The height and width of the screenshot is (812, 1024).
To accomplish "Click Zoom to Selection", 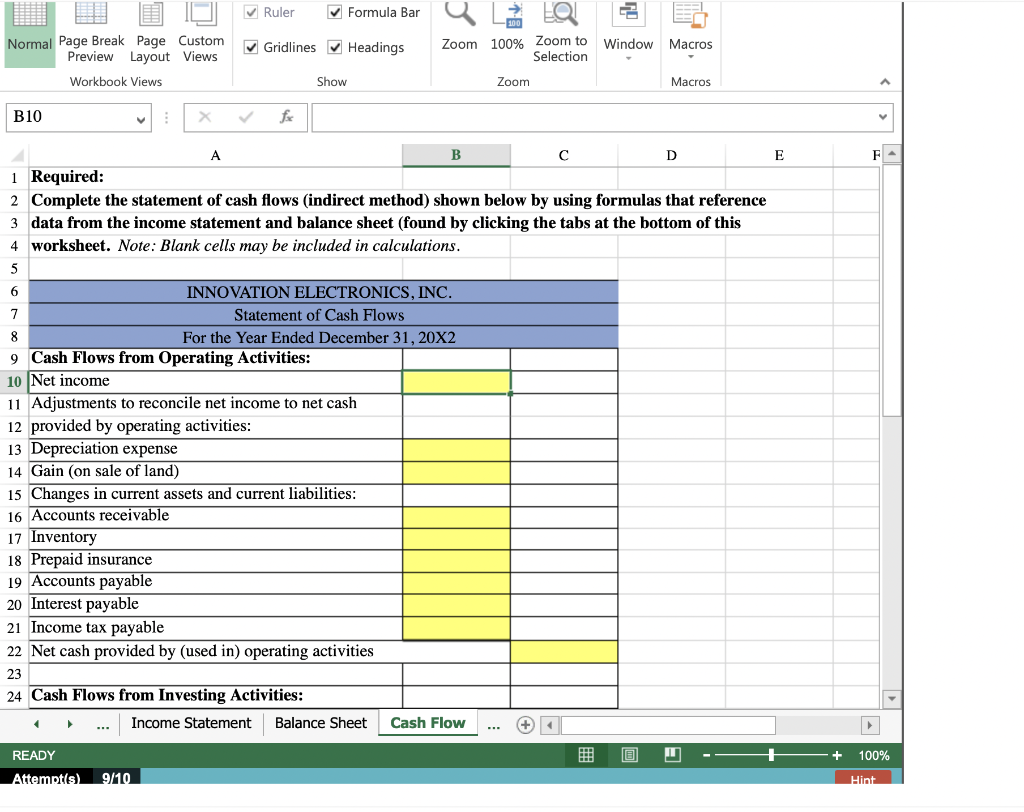I will (560, 33).
